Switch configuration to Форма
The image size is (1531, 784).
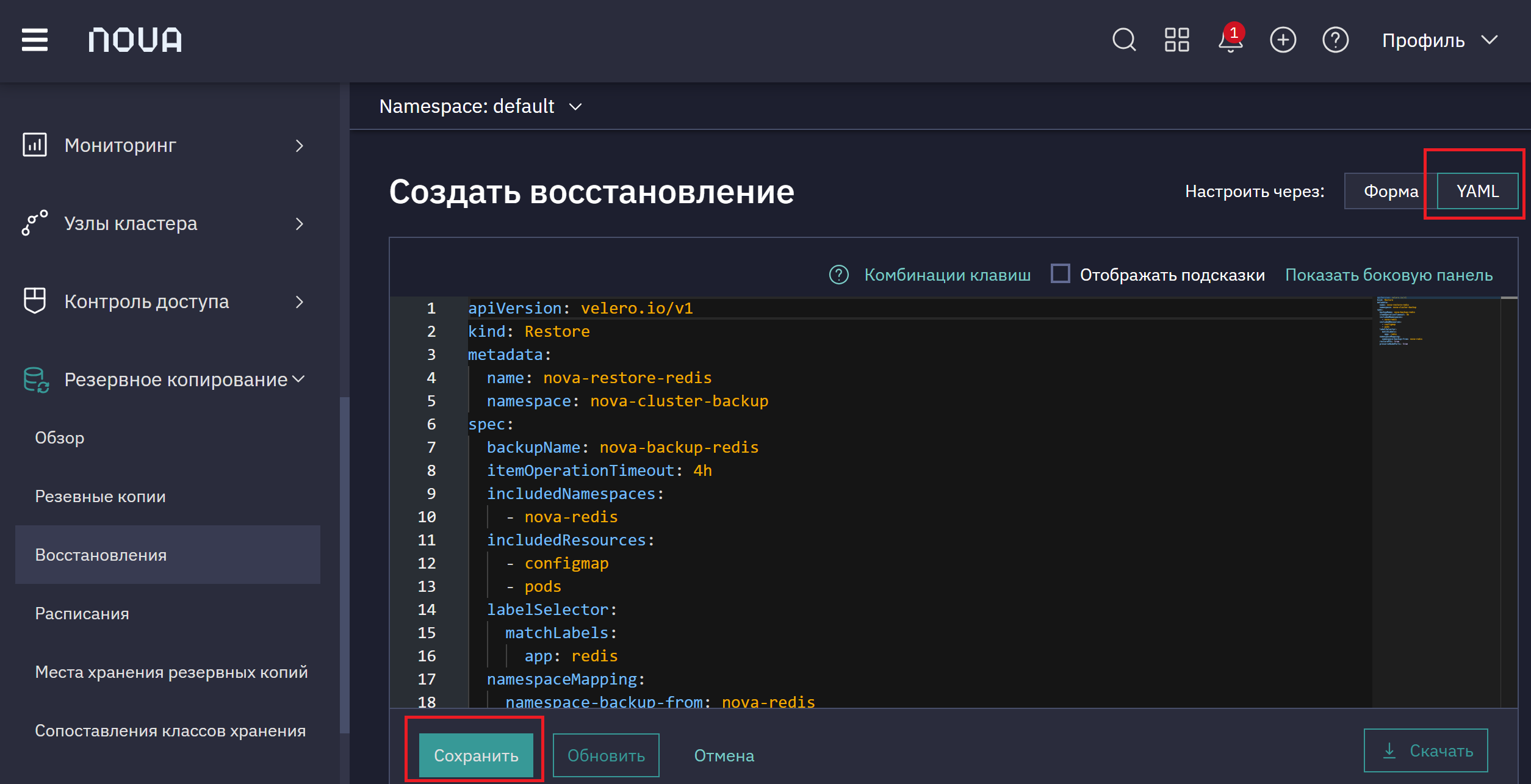[x=1391, y=191]
